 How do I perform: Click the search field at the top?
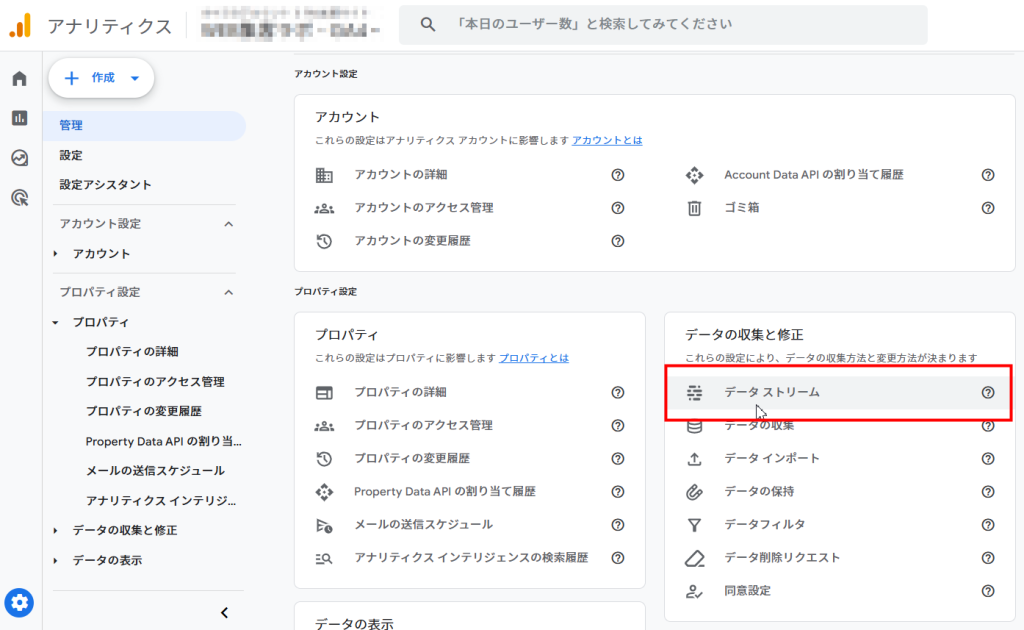662,25
